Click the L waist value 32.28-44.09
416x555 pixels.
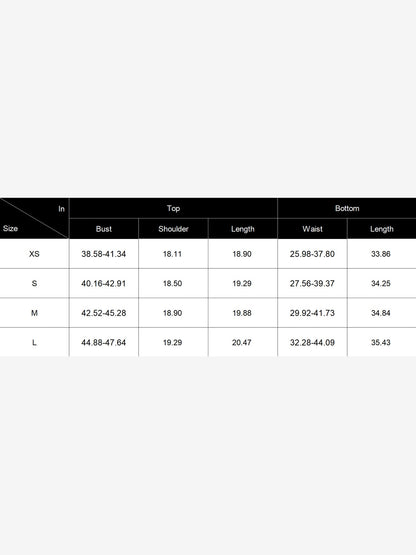click(x=312, y=342)
